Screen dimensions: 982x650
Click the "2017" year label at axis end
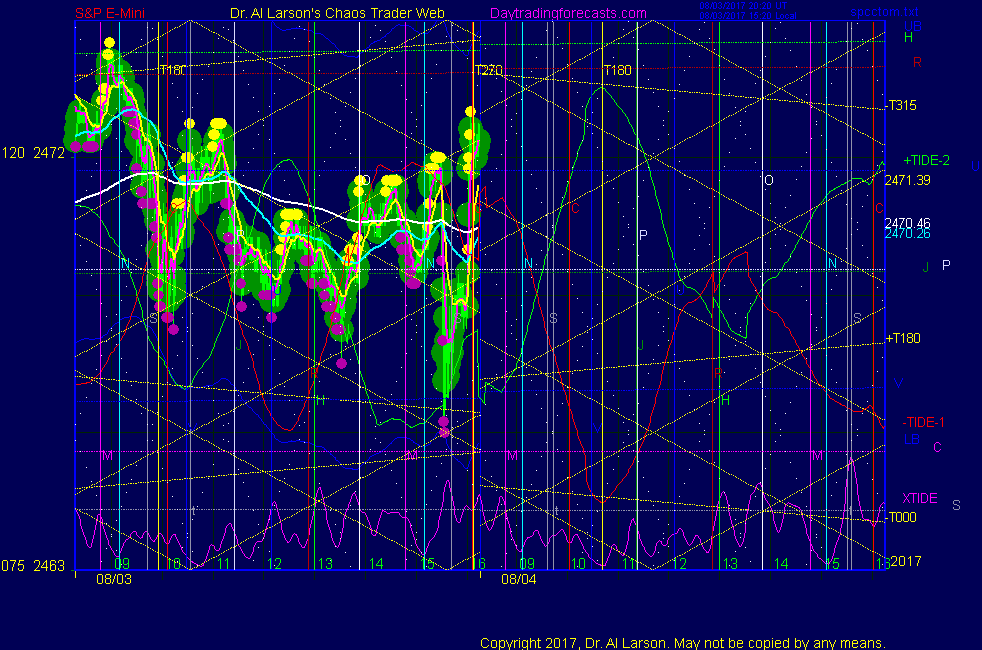click(906, 561)
